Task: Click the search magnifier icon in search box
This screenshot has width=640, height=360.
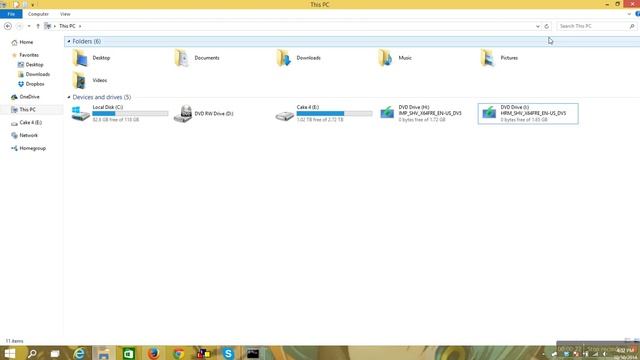Action: pyautogui.click(x=632, y=26)
